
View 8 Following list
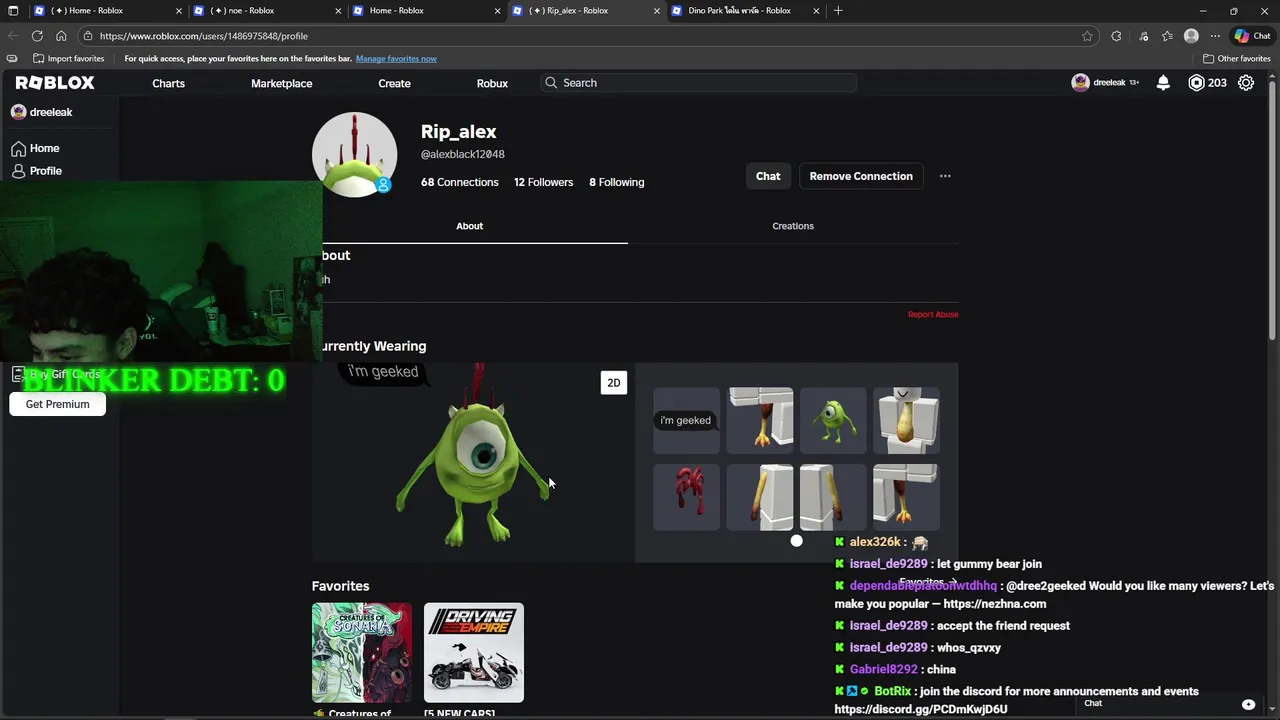616,182
